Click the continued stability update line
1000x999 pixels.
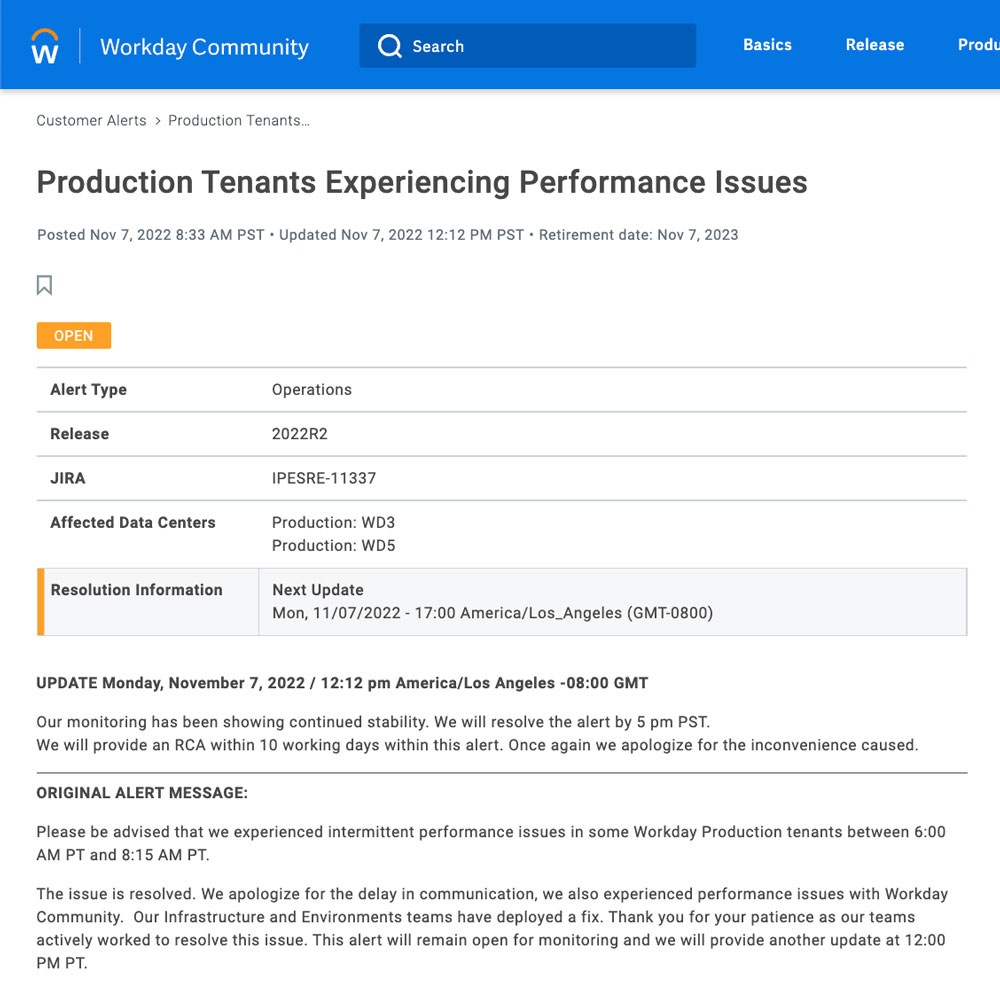click(x=373, y=722)
